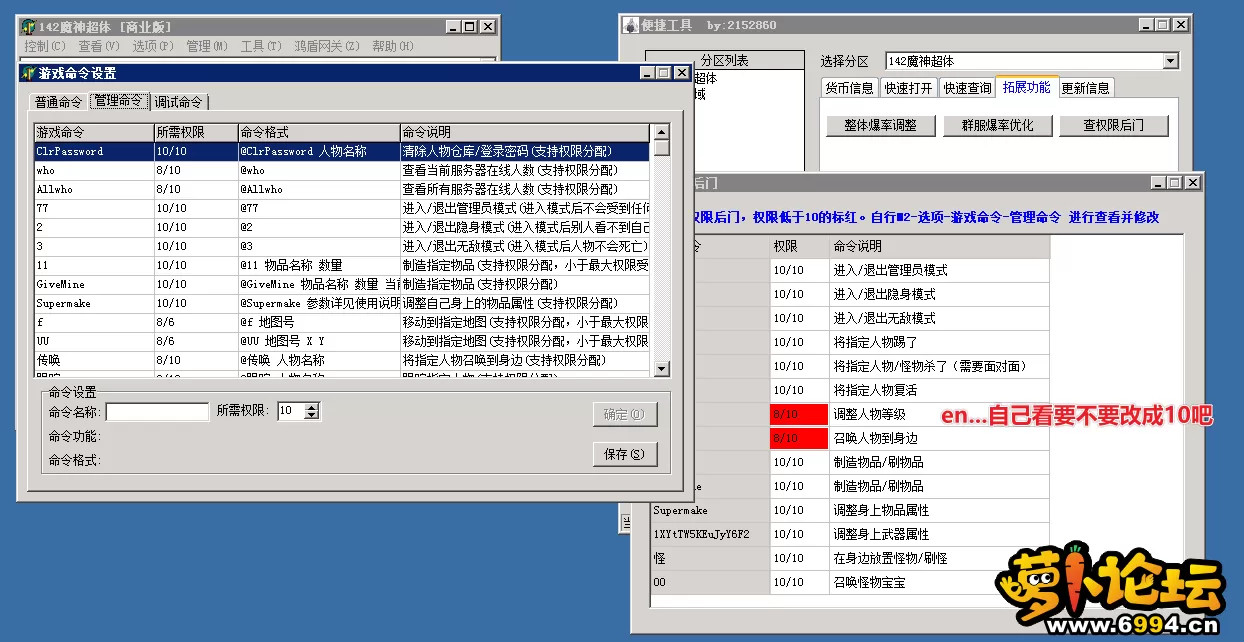Maximize the 便捷工具 window
This screenshot has width=1244, height=642.
click(x=1163, y=25)
